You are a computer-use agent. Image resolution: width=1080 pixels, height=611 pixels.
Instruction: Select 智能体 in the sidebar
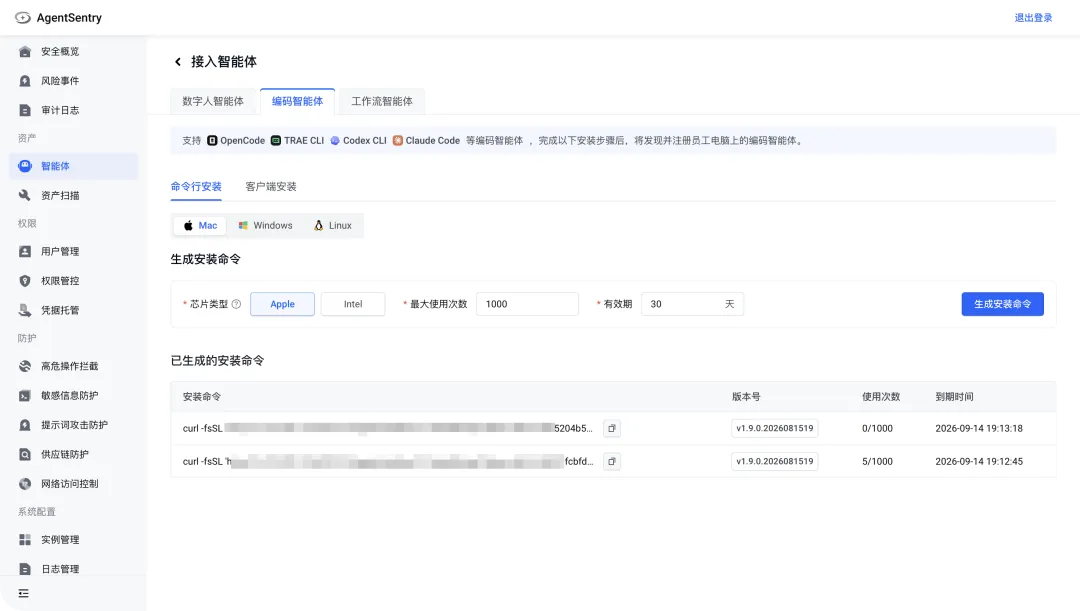(73, 166)
